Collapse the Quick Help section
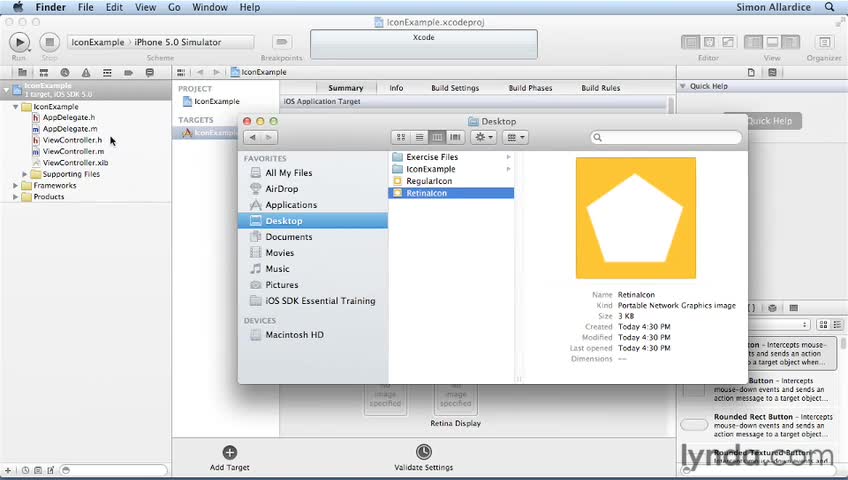The image size is (848, 480). [x=683, y=86]
